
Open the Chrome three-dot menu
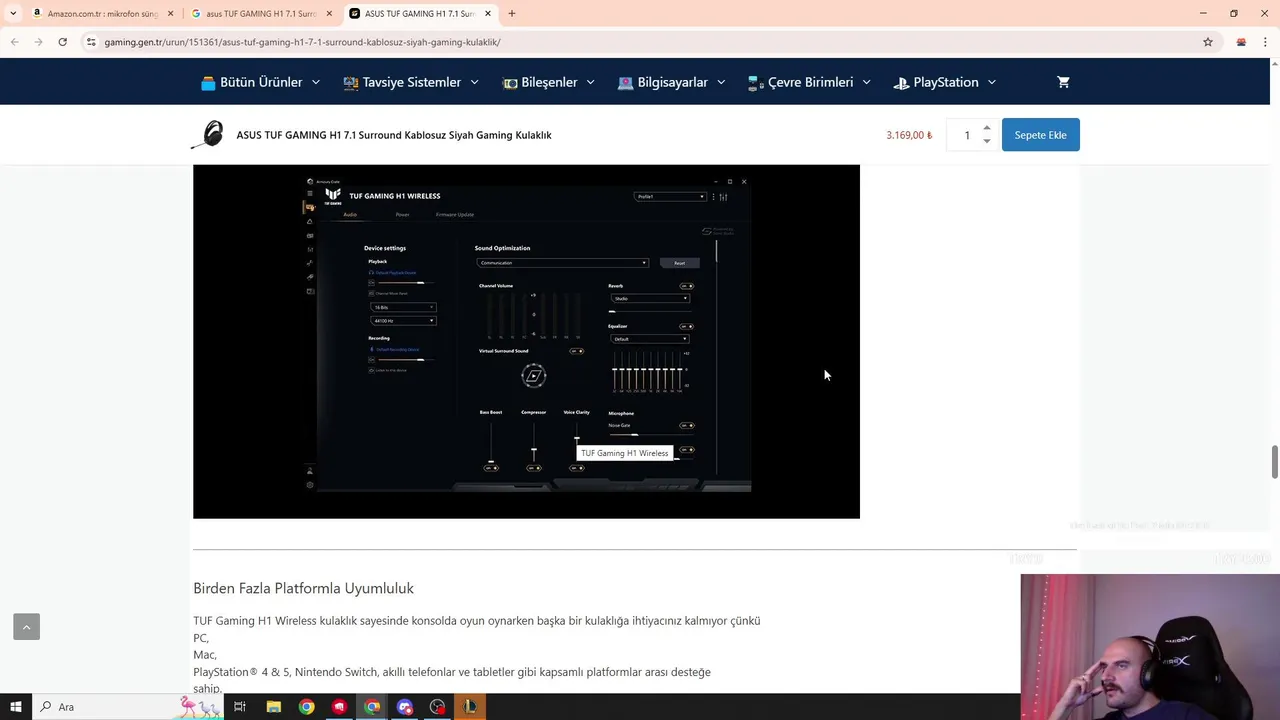coord(1266,42)
